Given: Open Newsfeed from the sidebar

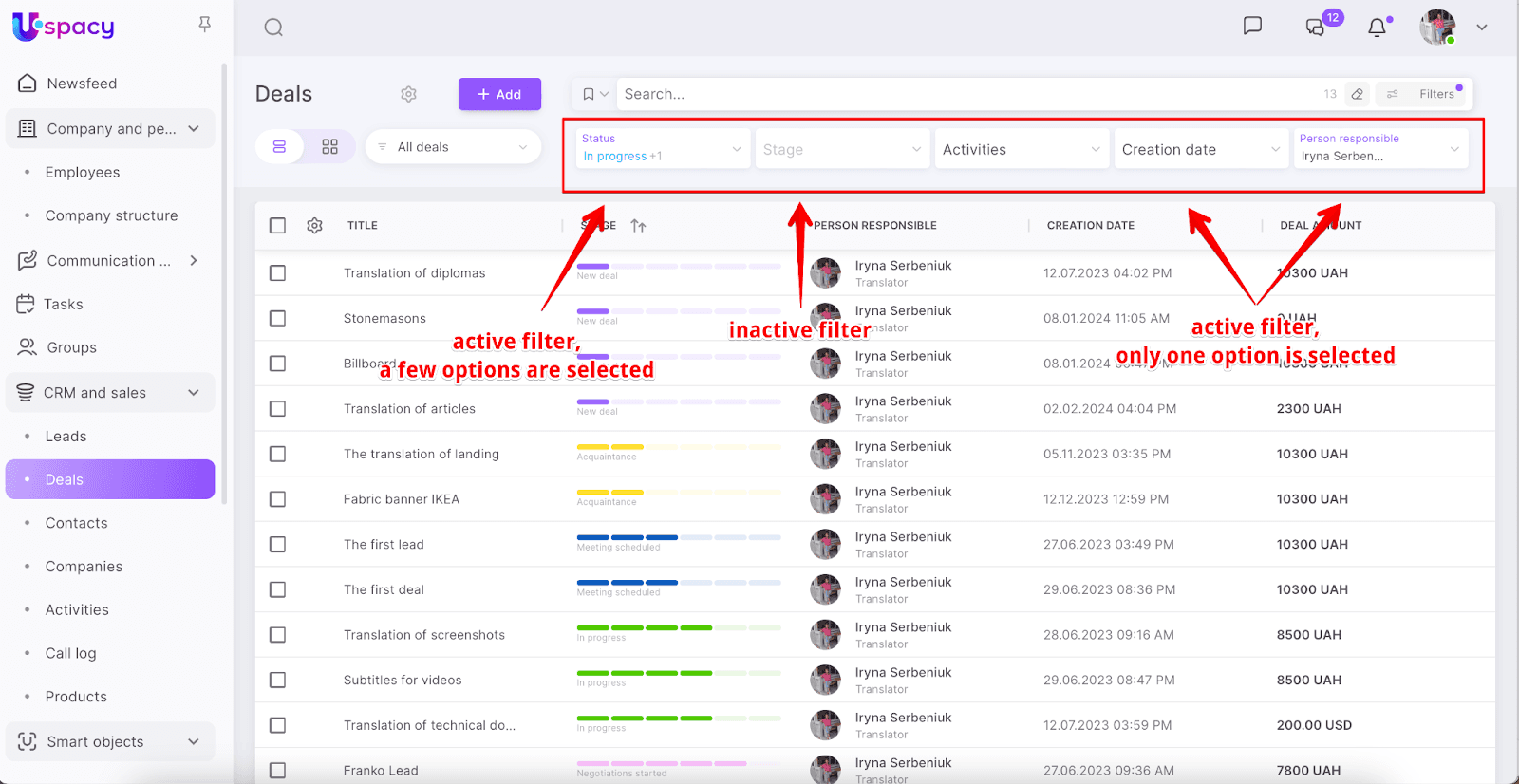Looking at the screenshot, I should (82, 84).
